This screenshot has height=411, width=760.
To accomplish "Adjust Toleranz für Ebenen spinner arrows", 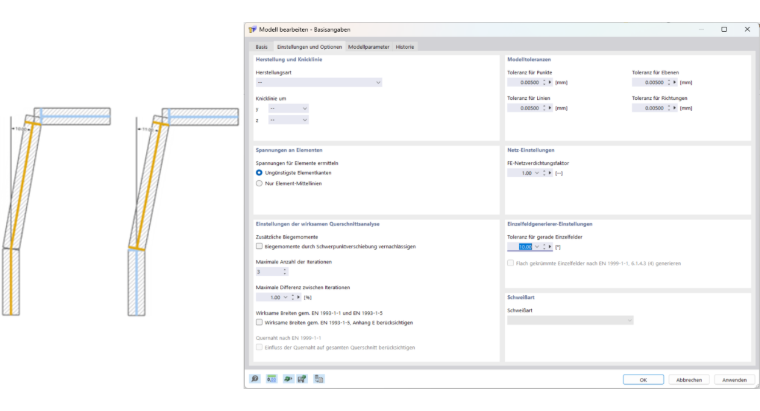I will pos(669,82).
